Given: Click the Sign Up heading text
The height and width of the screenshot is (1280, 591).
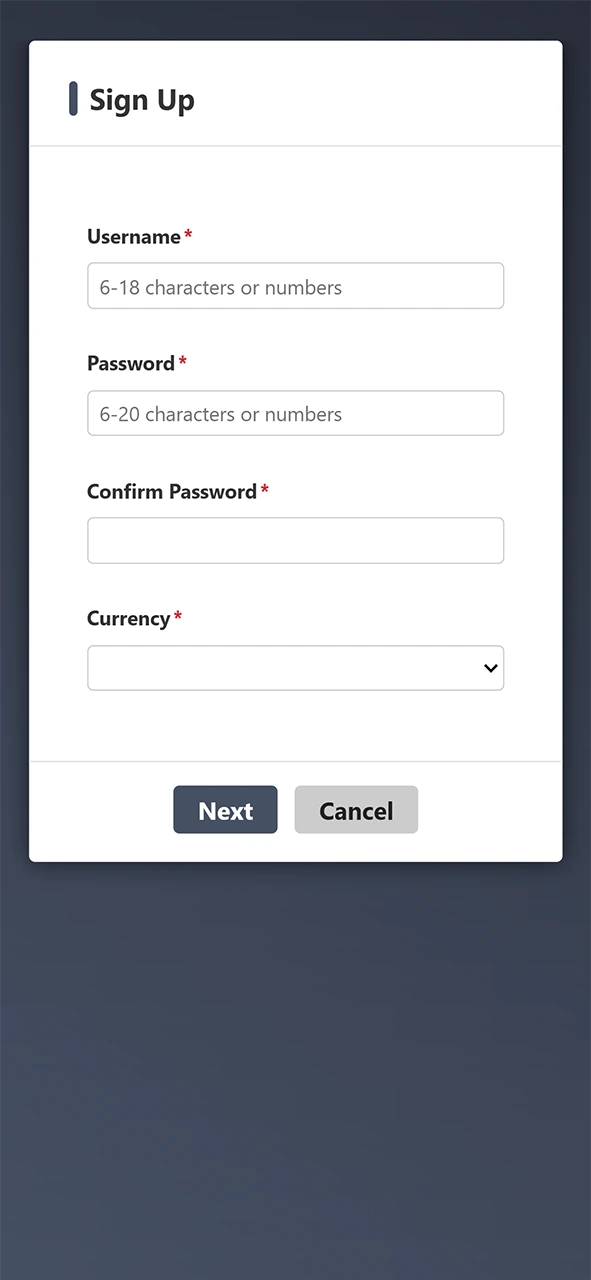Looking at the screenshot, I should pyautogui.click(x=141, y=99).
